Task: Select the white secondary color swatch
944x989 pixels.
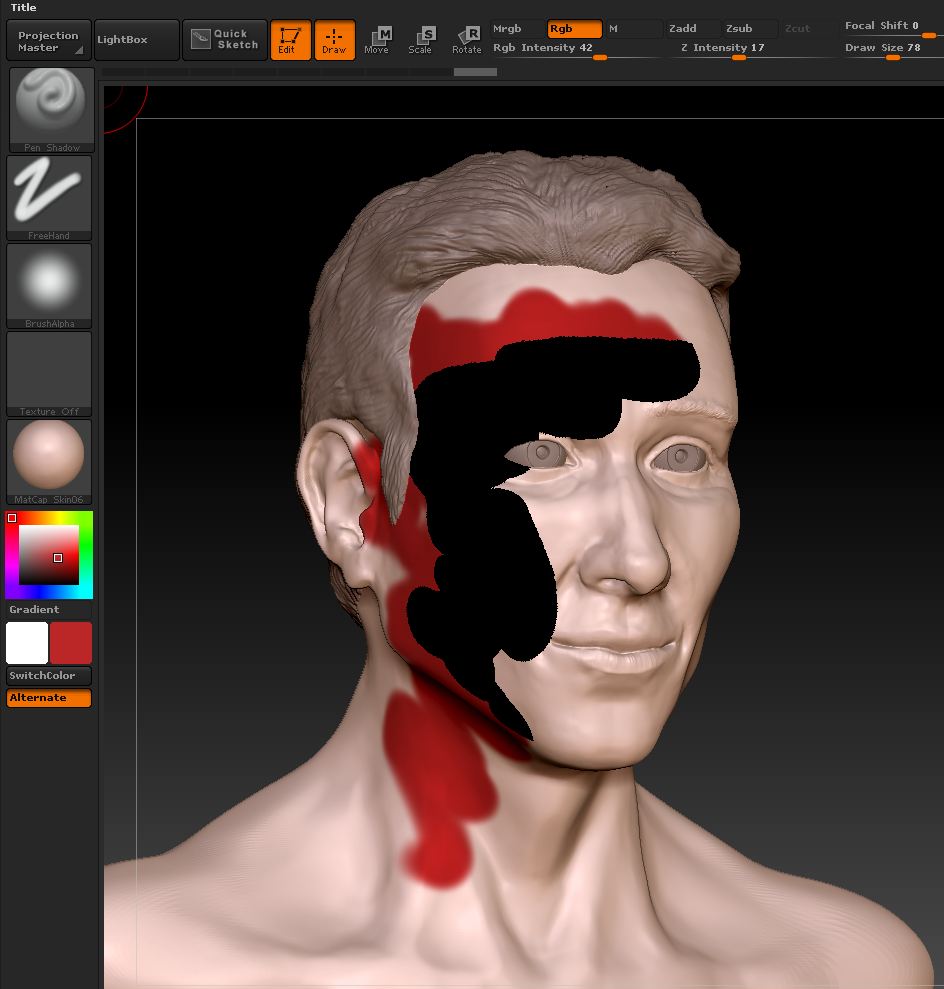Action: (x=27, y=643)
